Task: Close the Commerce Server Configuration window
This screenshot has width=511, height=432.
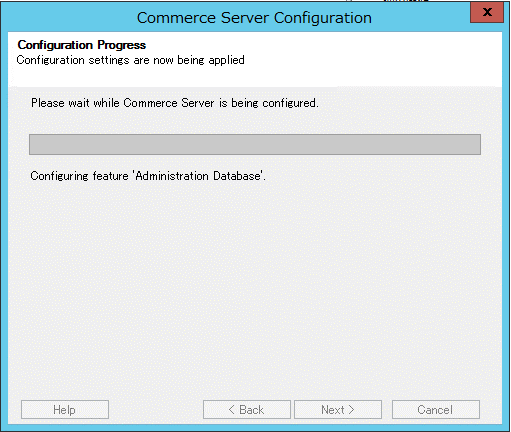Action: coord(487,12)
